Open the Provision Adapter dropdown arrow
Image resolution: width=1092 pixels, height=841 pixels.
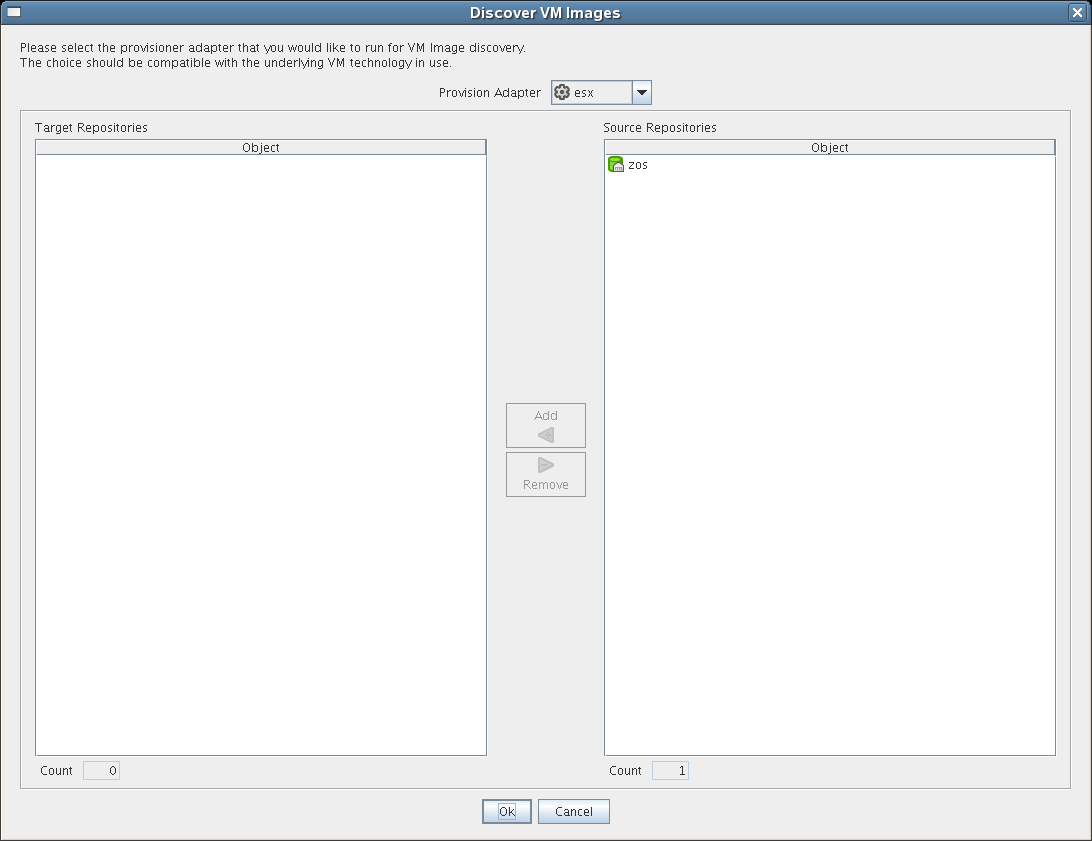click(x=642, y=93)
